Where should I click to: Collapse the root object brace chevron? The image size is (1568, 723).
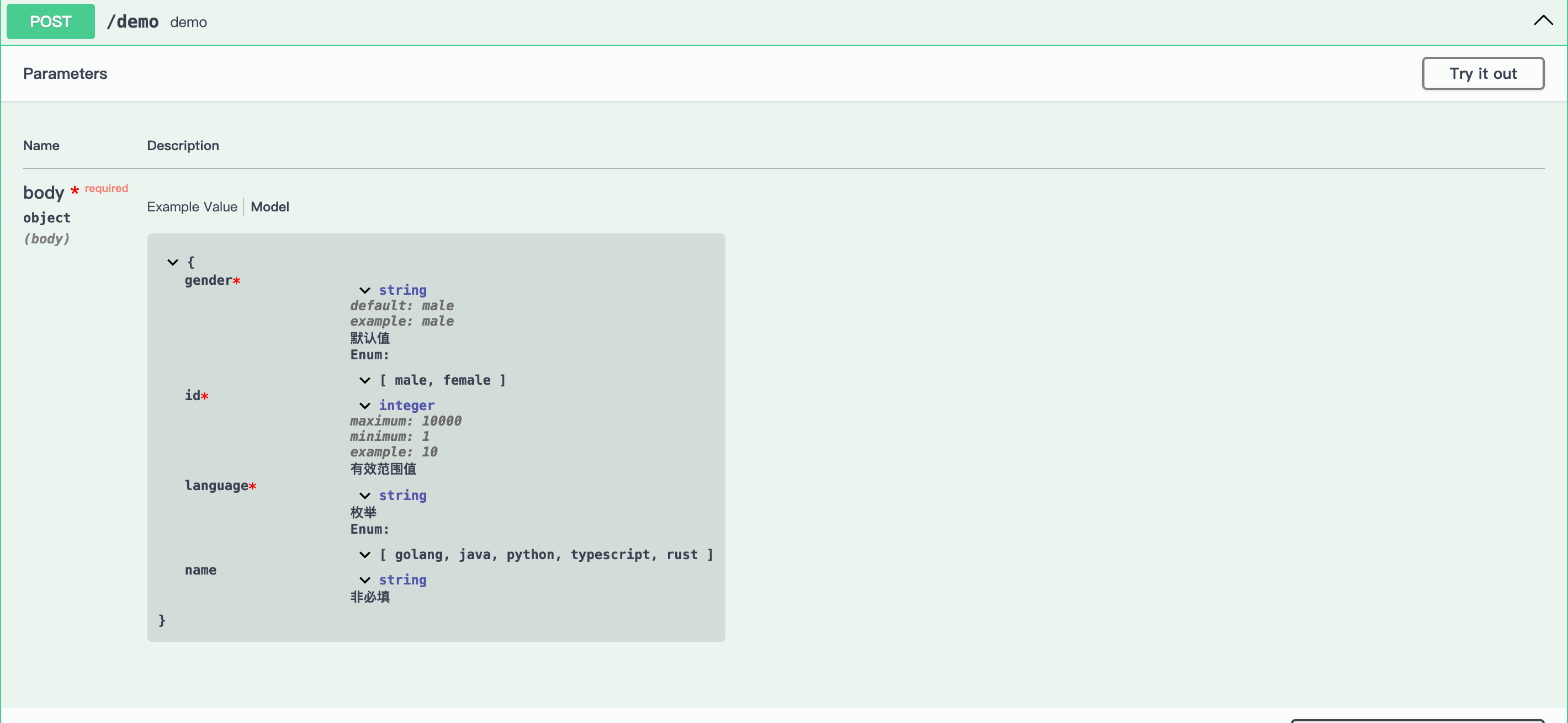(173, 262)
